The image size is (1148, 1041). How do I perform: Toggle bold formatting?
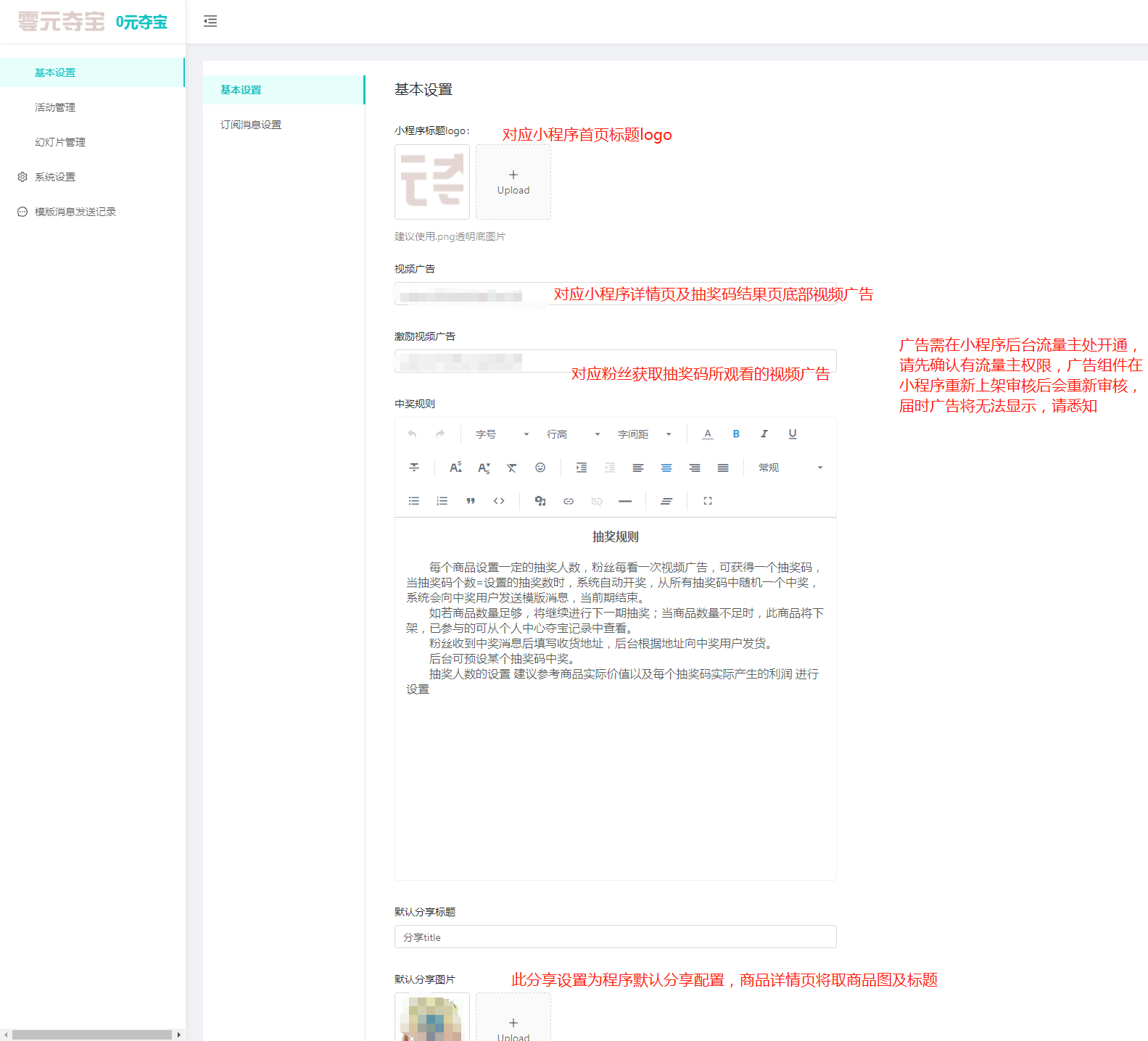(736, 434)
